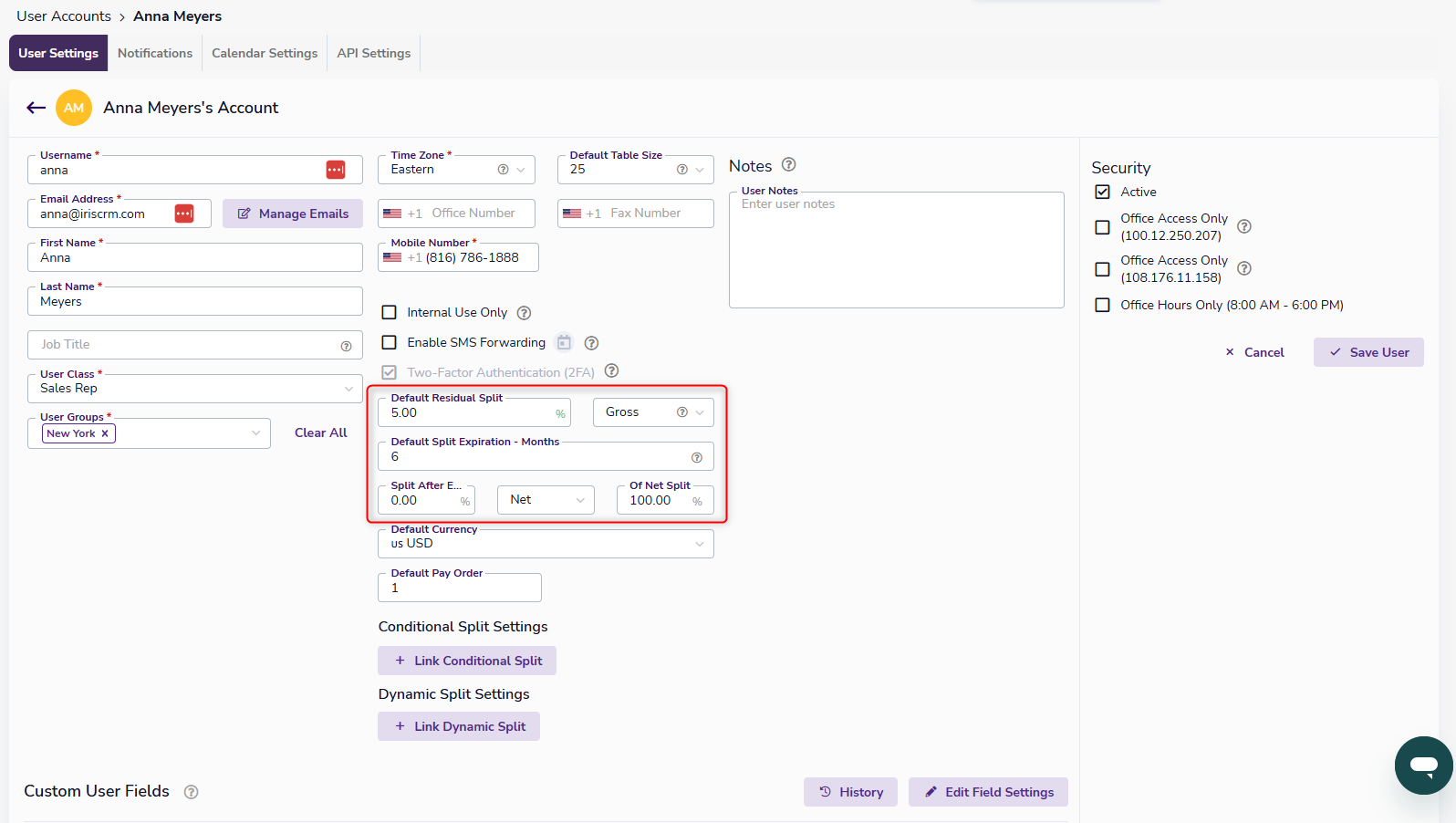
Task: Open the Default Currency dropdown
Action: click(546, 544)
